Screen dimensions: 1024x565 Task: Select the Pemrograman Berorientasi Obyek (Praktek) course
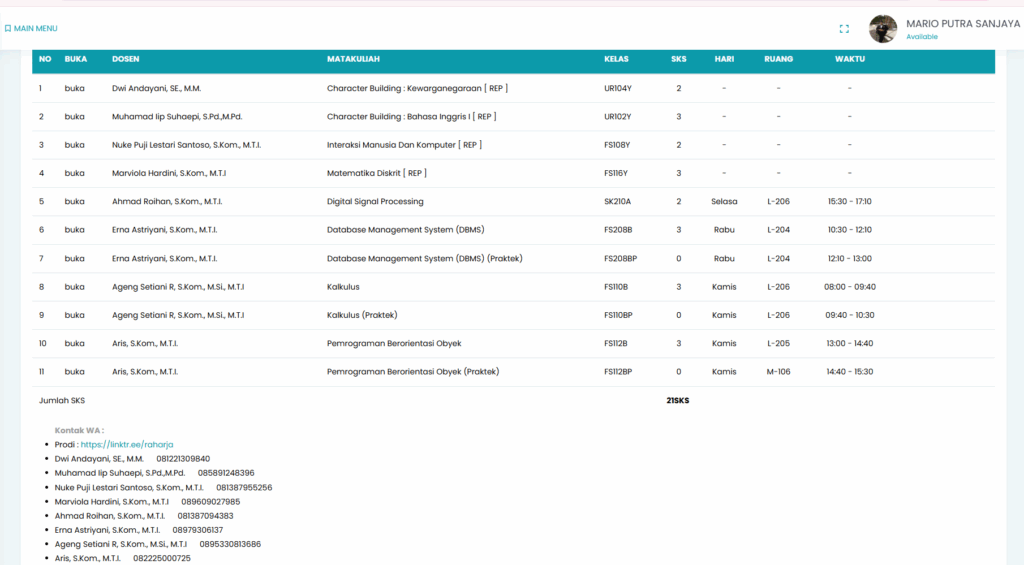pyautogui.click(x=412, y=372)
